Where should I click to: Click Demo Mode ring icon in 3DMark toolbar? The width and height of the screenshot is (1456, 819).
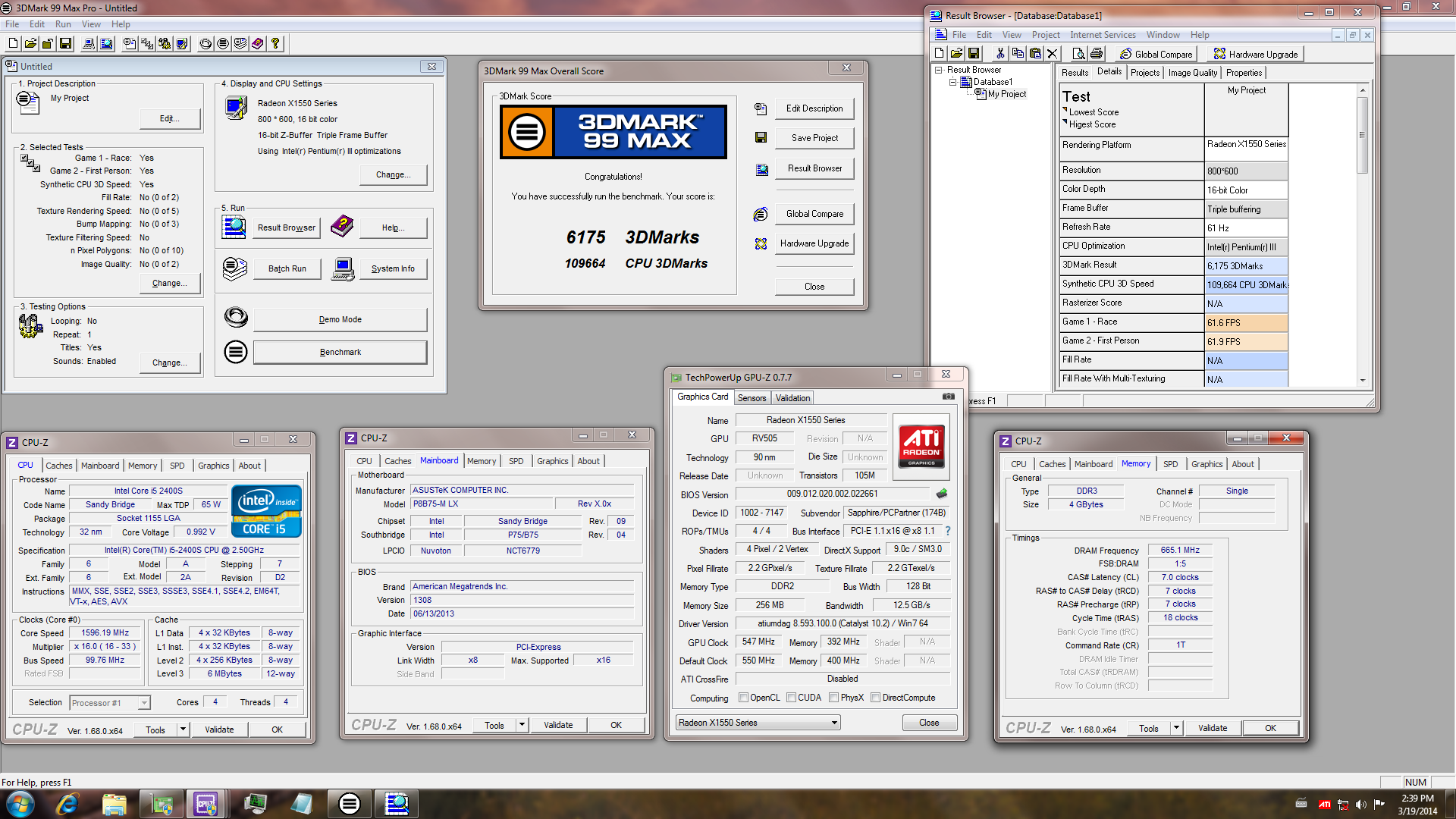click(206, 44)
